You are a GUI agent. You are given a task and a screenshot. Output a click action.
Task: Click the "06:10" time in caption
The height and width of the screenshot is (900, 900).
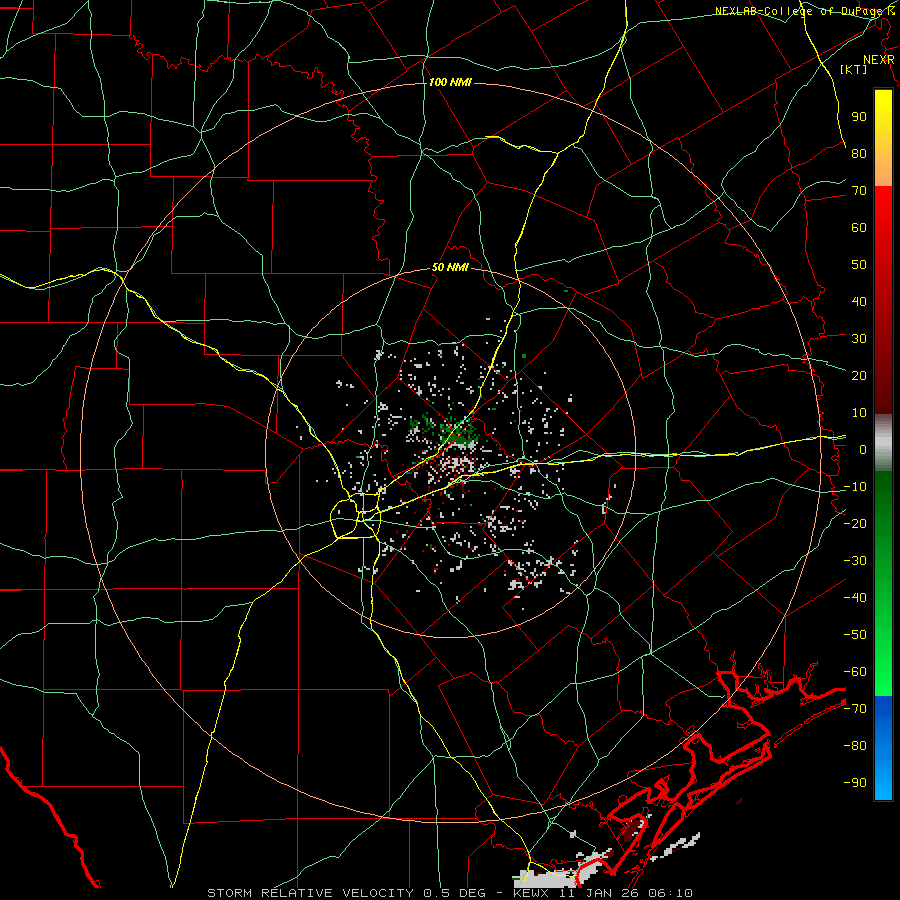669,893
